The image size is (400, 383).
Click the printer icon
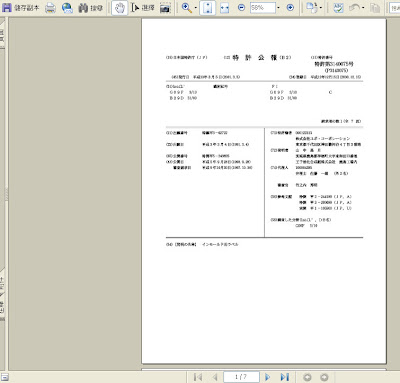(50, 7)
